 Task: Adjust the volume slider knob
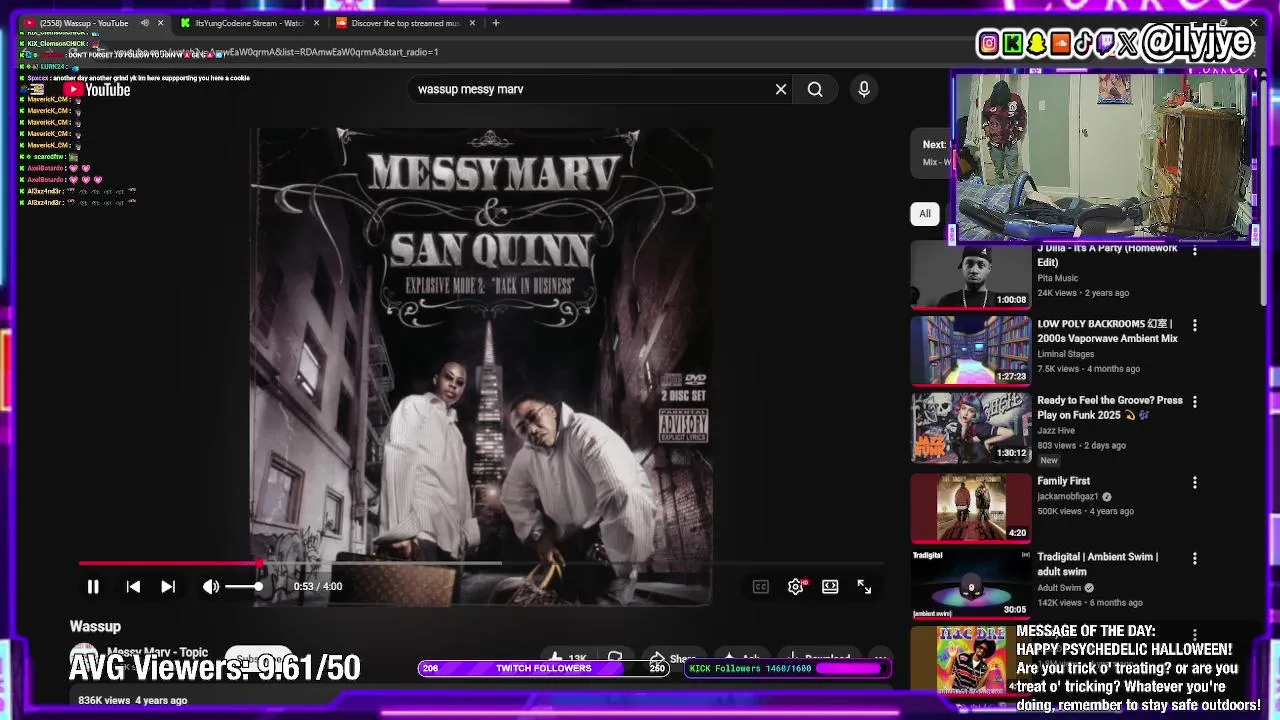[x=258, y=587]
